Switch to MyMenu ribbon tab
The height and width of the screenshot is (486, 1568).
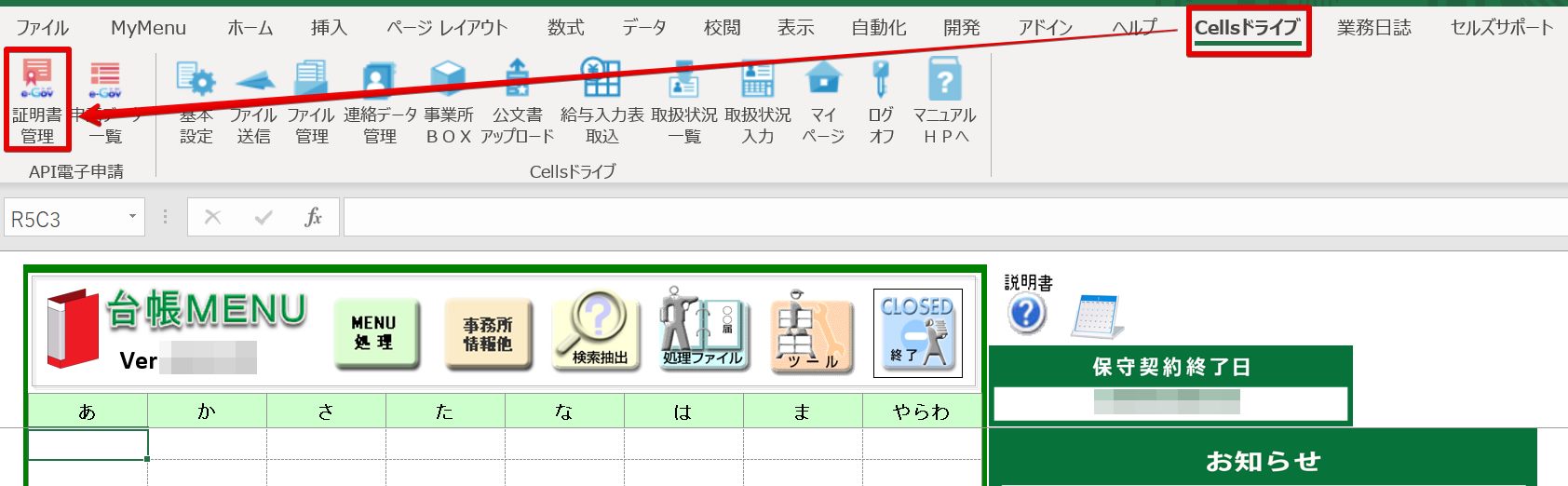148,28
